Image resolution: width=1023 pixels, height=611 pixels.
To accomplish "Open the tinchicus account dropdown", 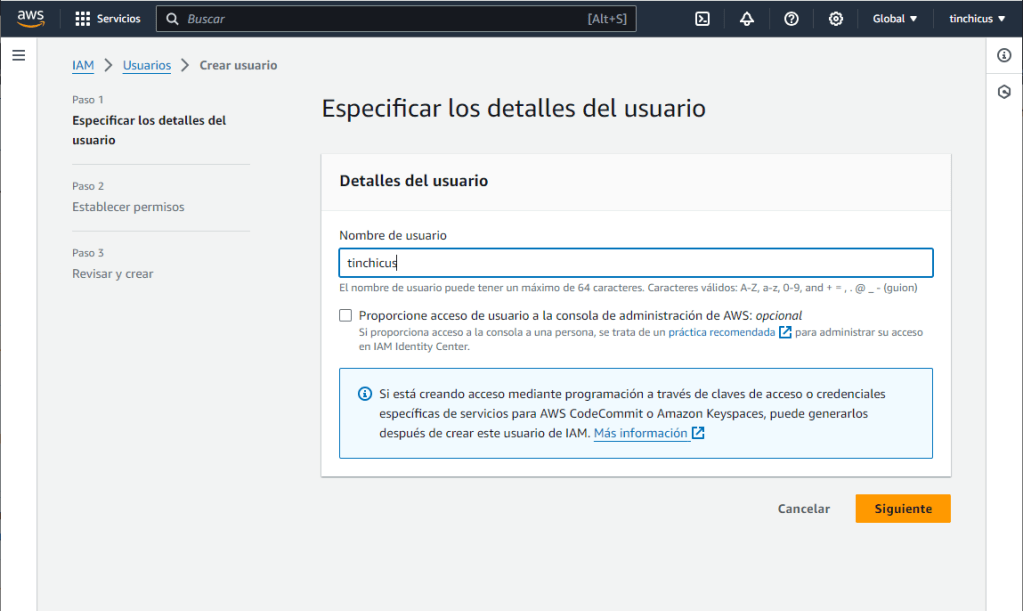I will click(977, 19).
